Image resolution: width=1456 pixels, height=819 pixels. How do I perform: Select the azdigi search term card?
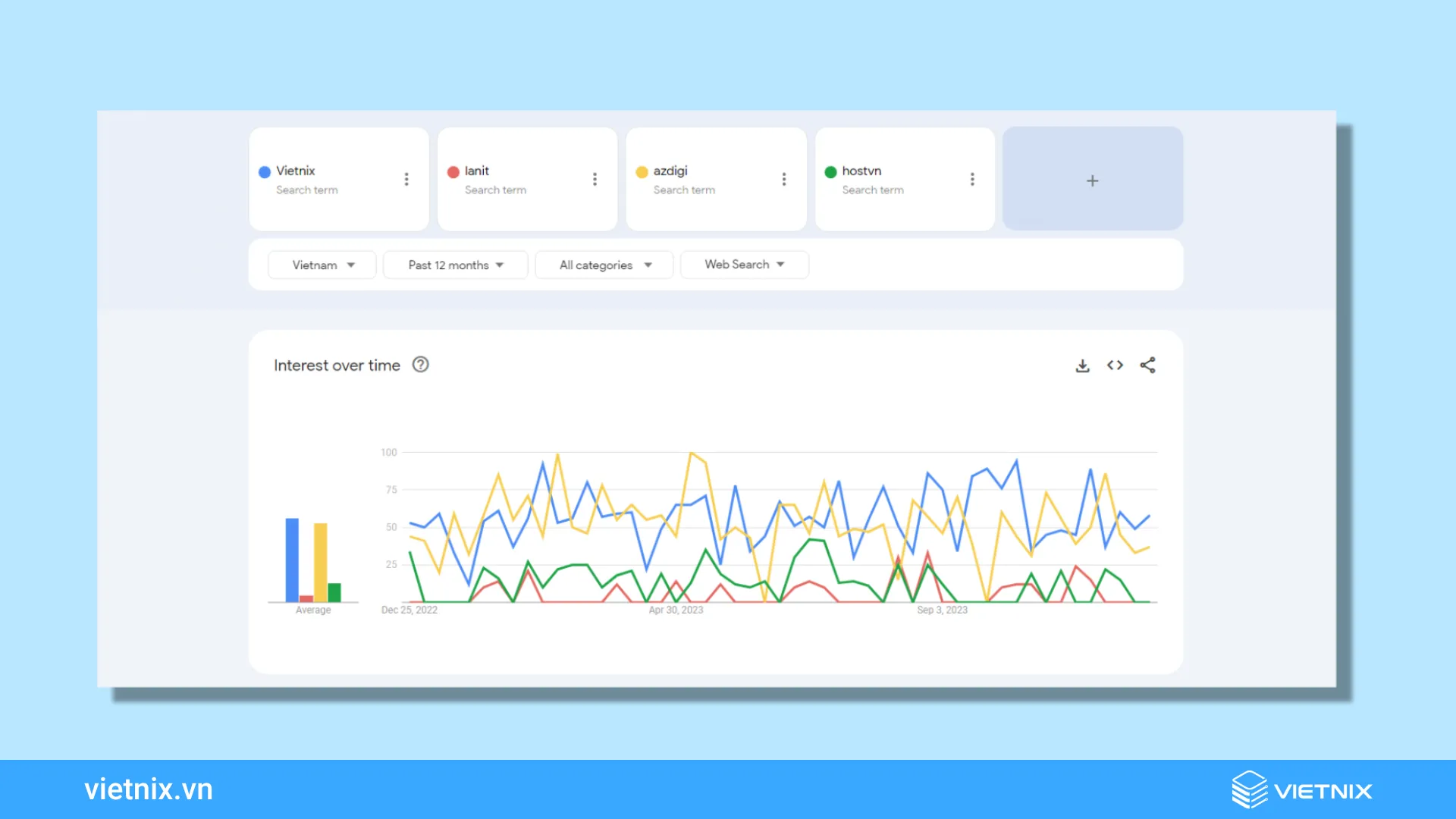pyautogui.click(x=716, y=179)
